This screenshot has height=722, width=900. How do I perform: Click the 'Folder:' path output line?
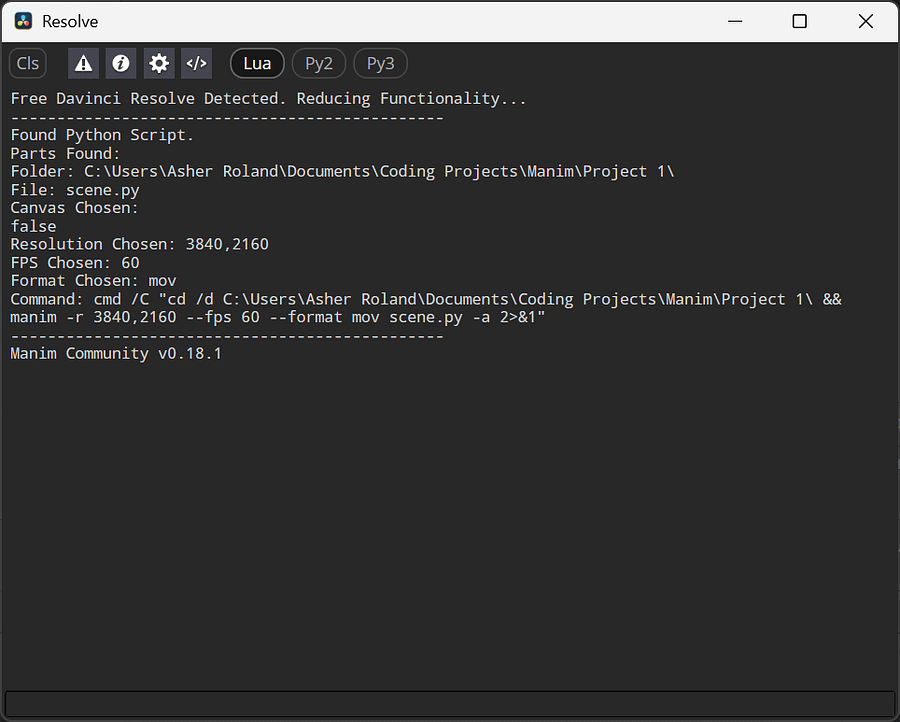(342, 172)
